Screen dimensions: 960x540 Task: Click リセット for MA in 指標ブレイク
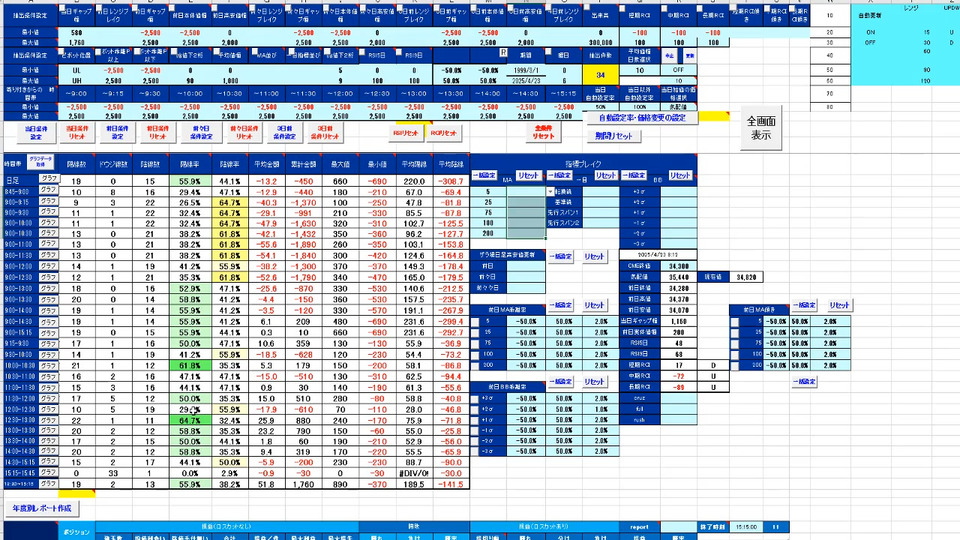[528, 176]
